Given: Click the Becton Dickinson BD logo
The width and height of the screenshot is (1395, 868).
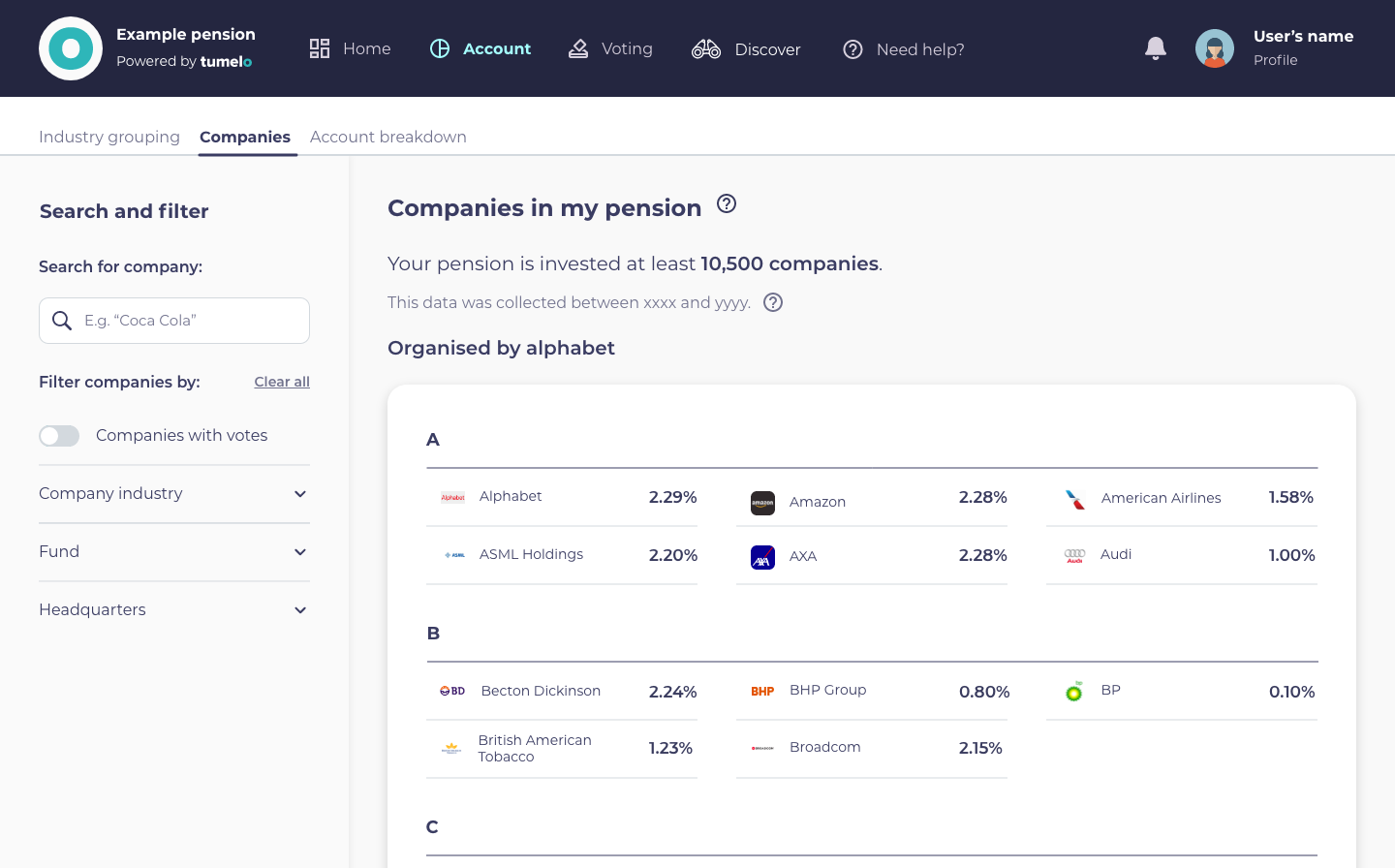Looking at the screenshot, I should [x=452, y=691].
